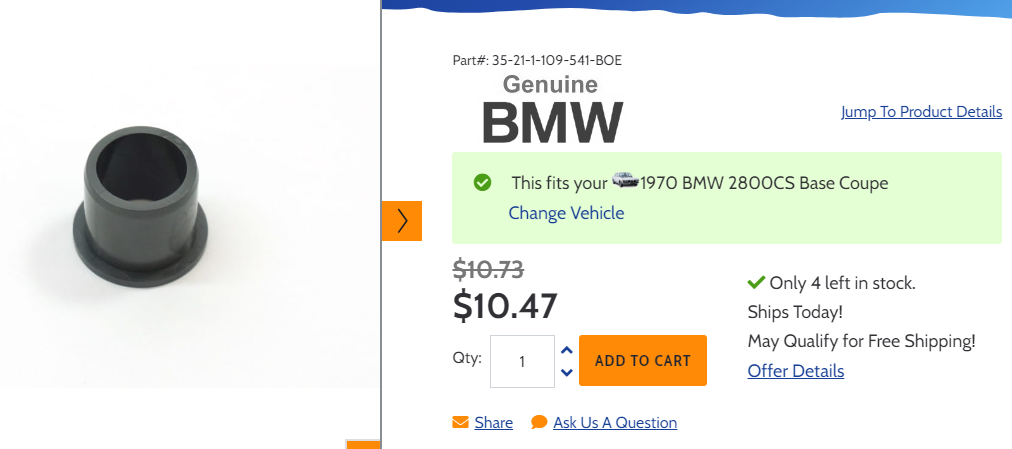Click the orange speech bubble icon
Screen dimensions: 1012x449
539,422
